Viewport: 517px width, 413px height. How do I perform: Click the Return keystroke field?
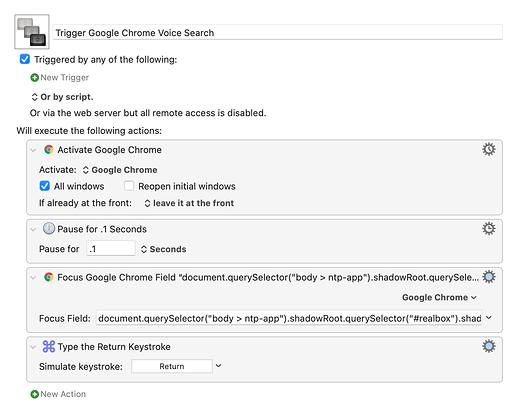click(172, 366)
